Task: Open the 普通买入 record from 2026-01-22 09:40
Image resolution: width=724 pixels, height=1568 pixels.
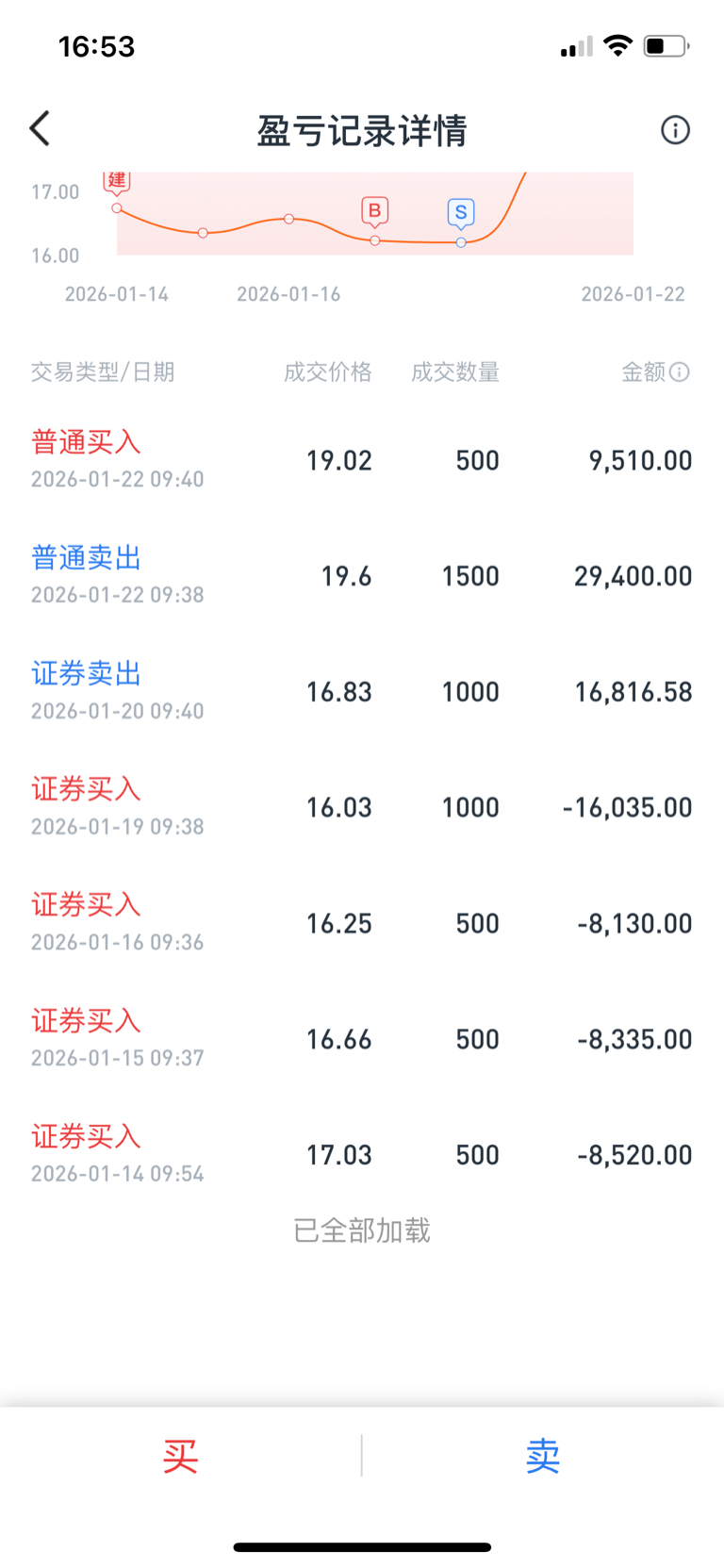Action: [362, 460]
